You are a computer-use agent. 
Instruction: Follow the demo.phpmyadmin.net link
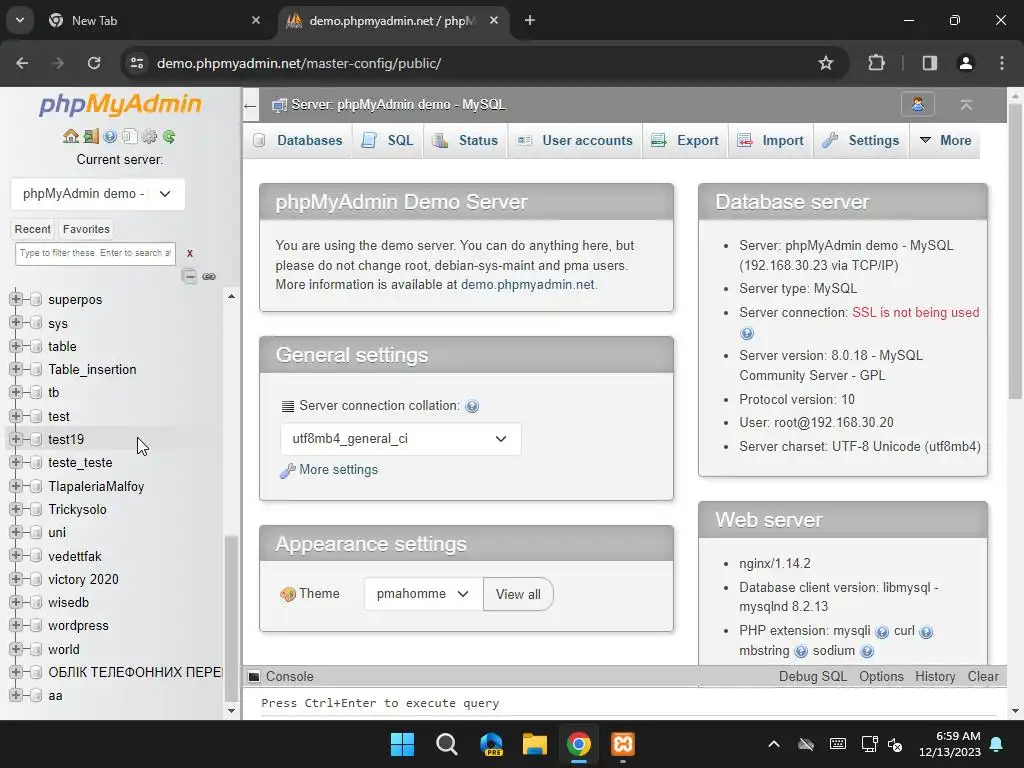(x=528, y=285)
